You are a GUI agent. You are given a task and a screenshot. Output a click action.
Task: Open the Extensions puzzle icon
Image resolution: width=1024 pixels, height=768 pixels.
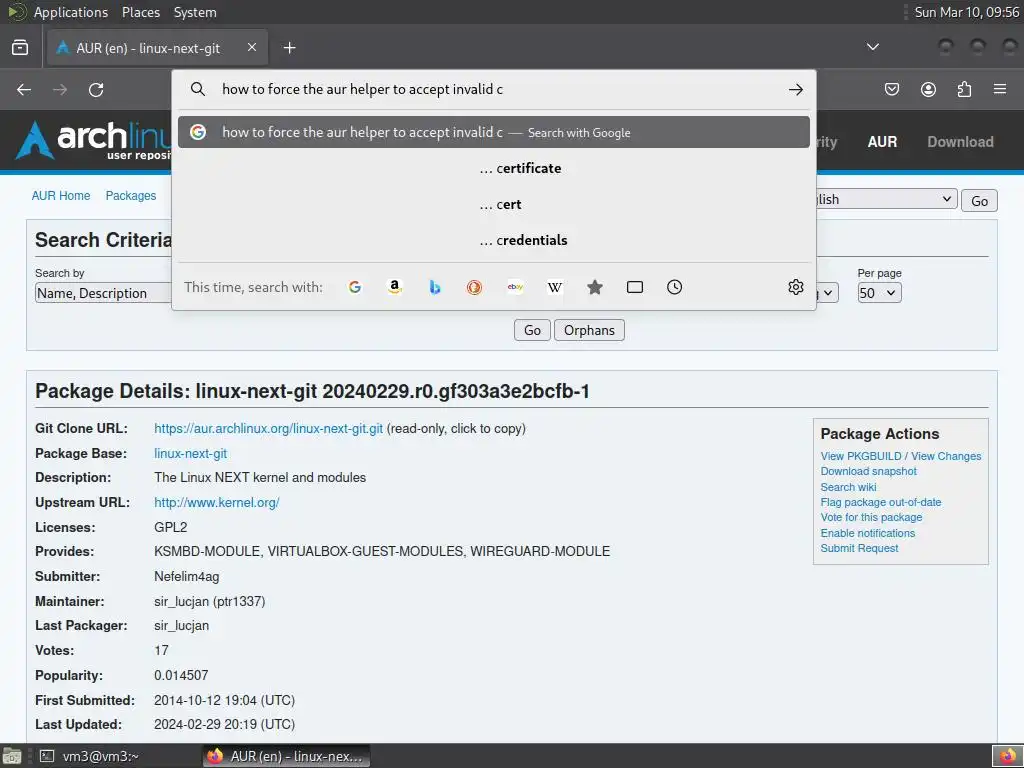tap(964, 89)
